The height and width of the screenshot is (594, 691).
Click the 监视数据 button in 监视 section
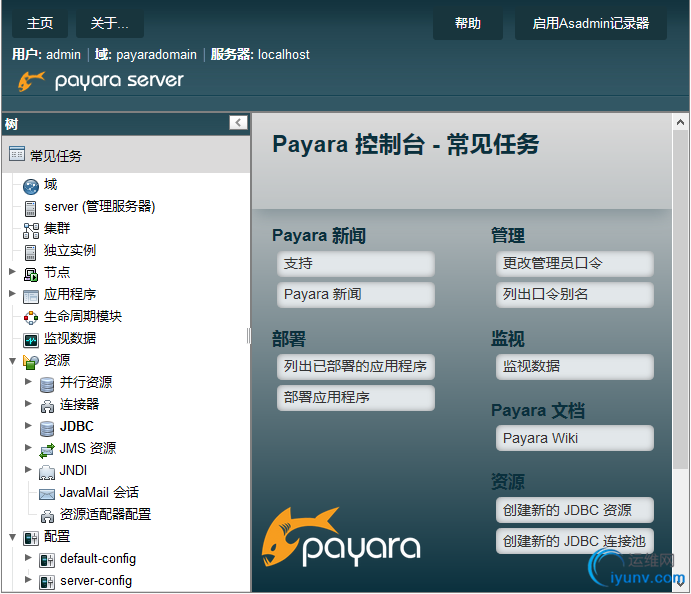coord(575,367)
